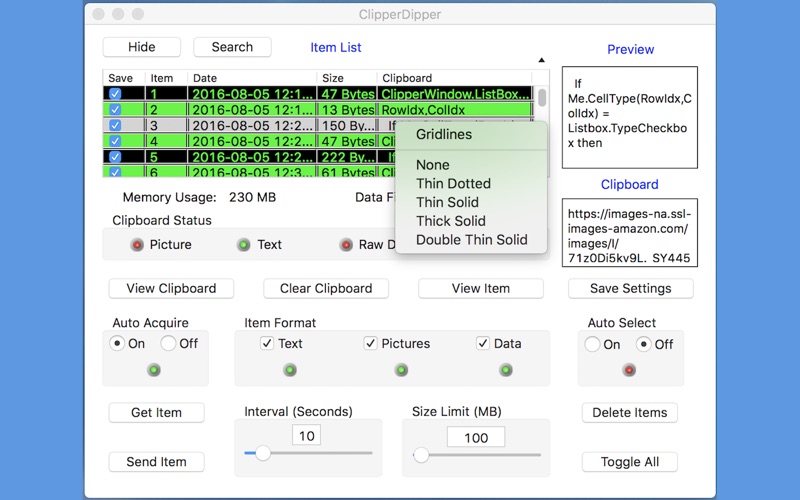Select row with ClipperWindow.ListBox text
The height and width of the screenshot is (500, 800).
[x=317, y=94]
